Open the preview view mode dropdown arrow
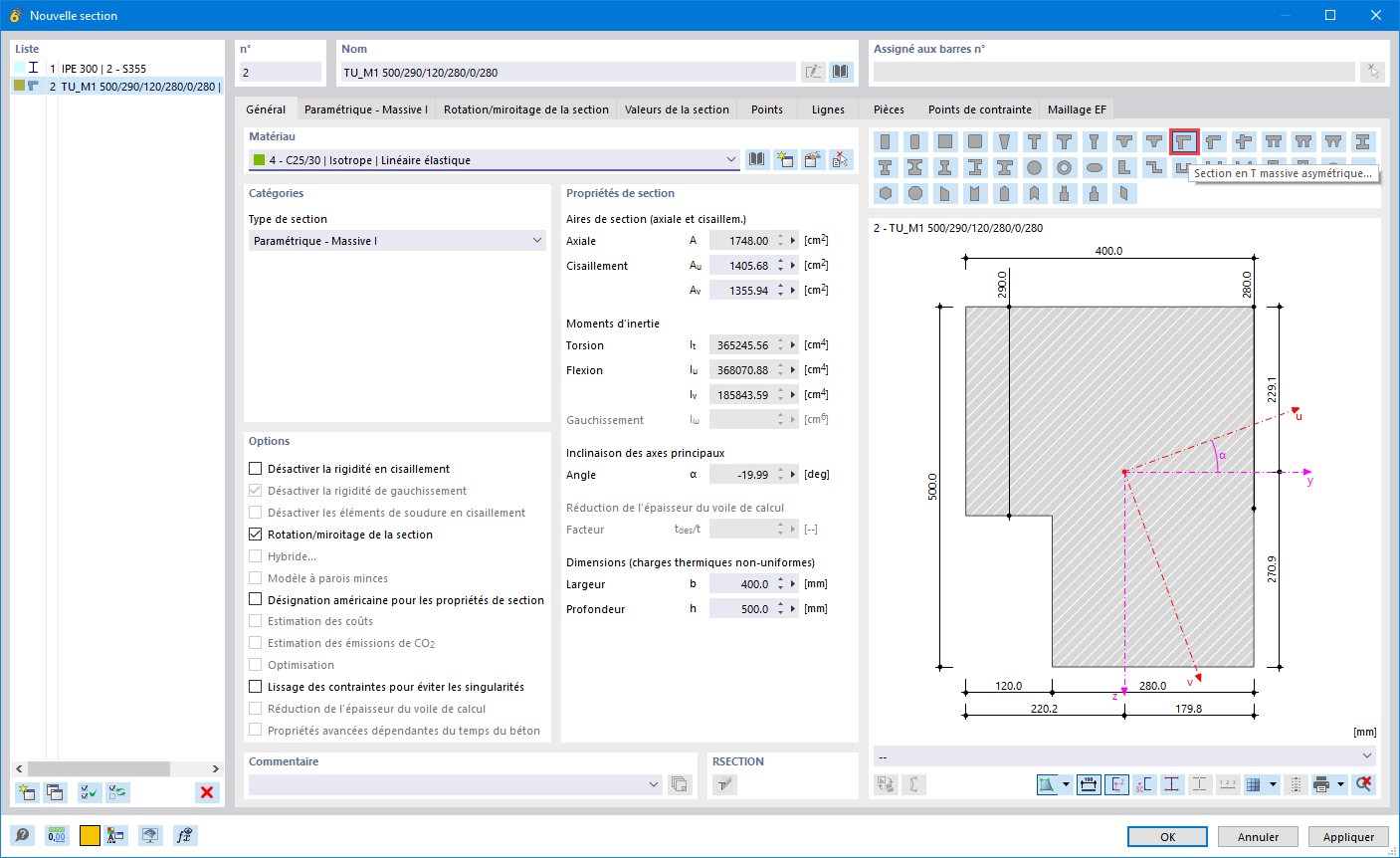The height and width of the screenshot is (858, 1400). pyautogui.click(x=1066, y=784)
